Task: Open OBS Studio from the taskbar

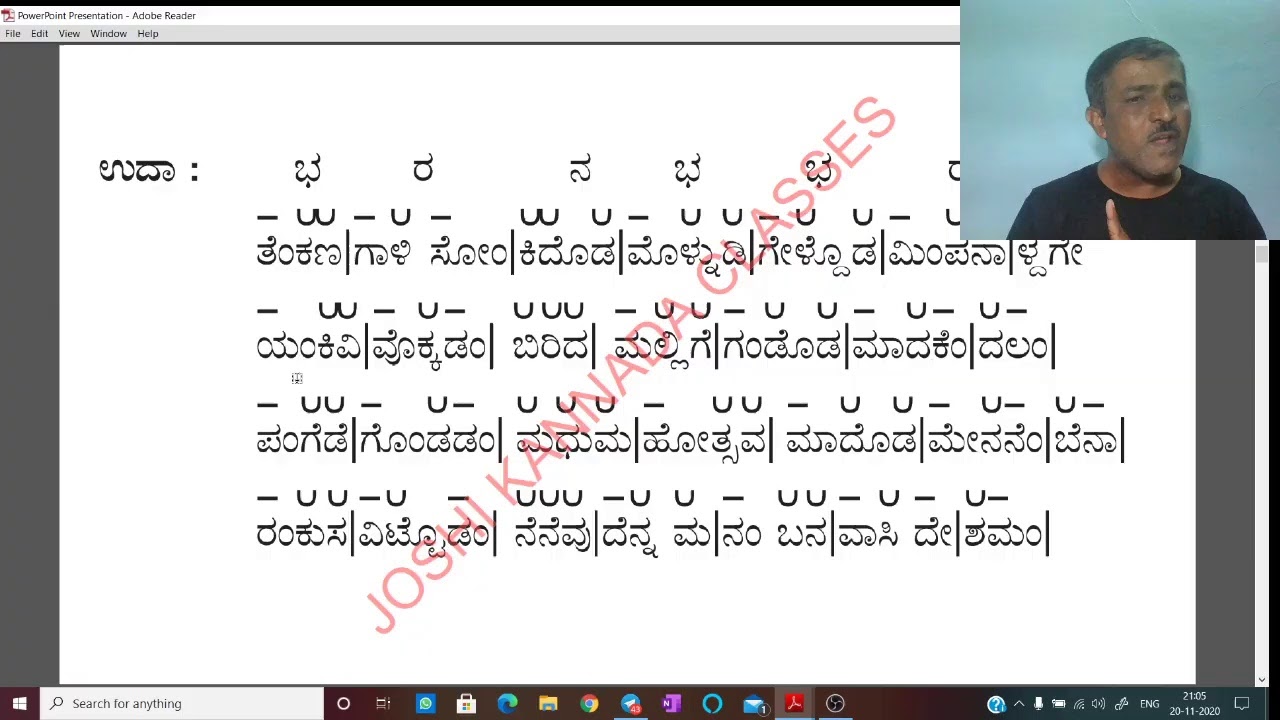Action: click(835, 703)
